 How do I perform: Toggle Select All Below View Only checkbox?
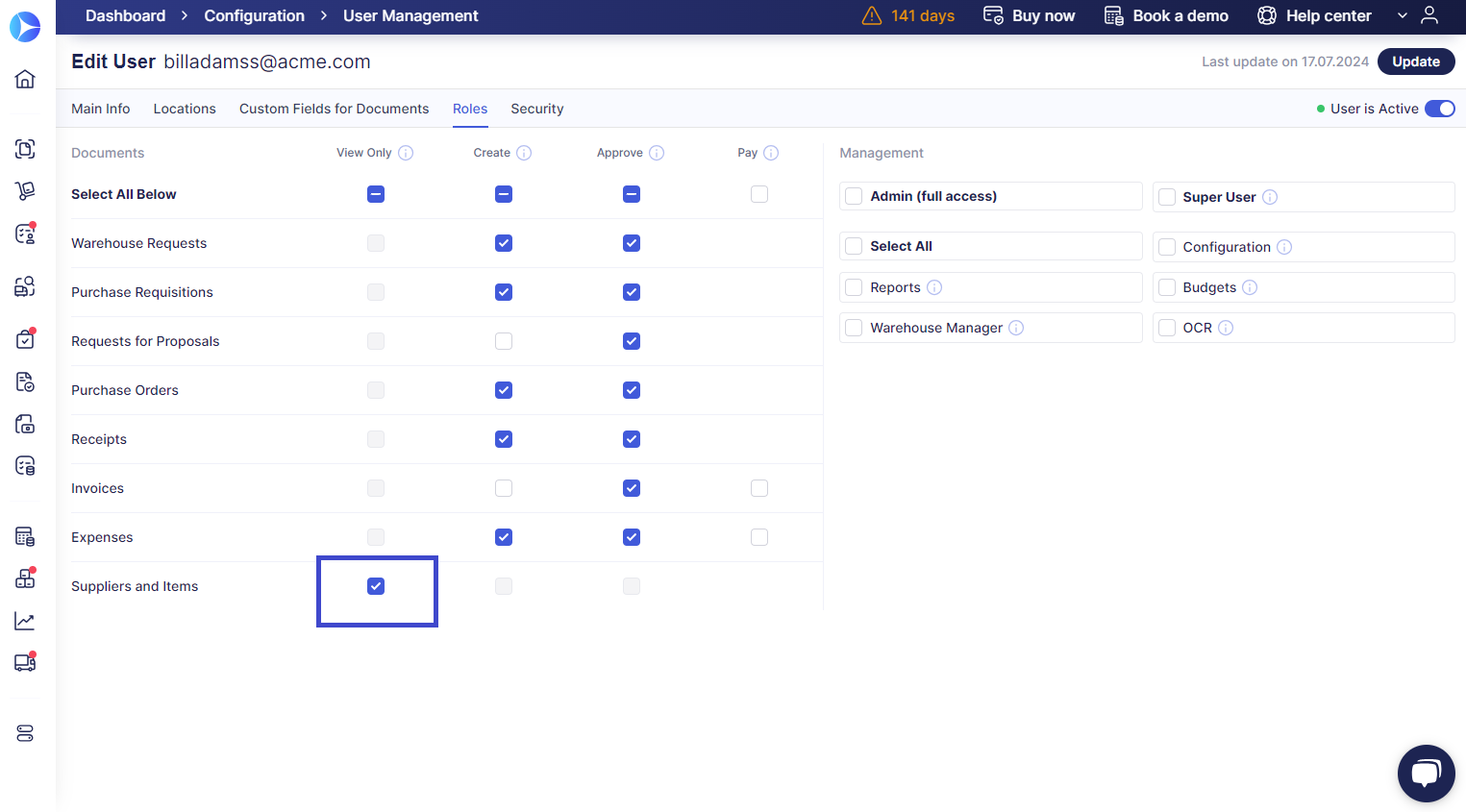pos(376,194)
